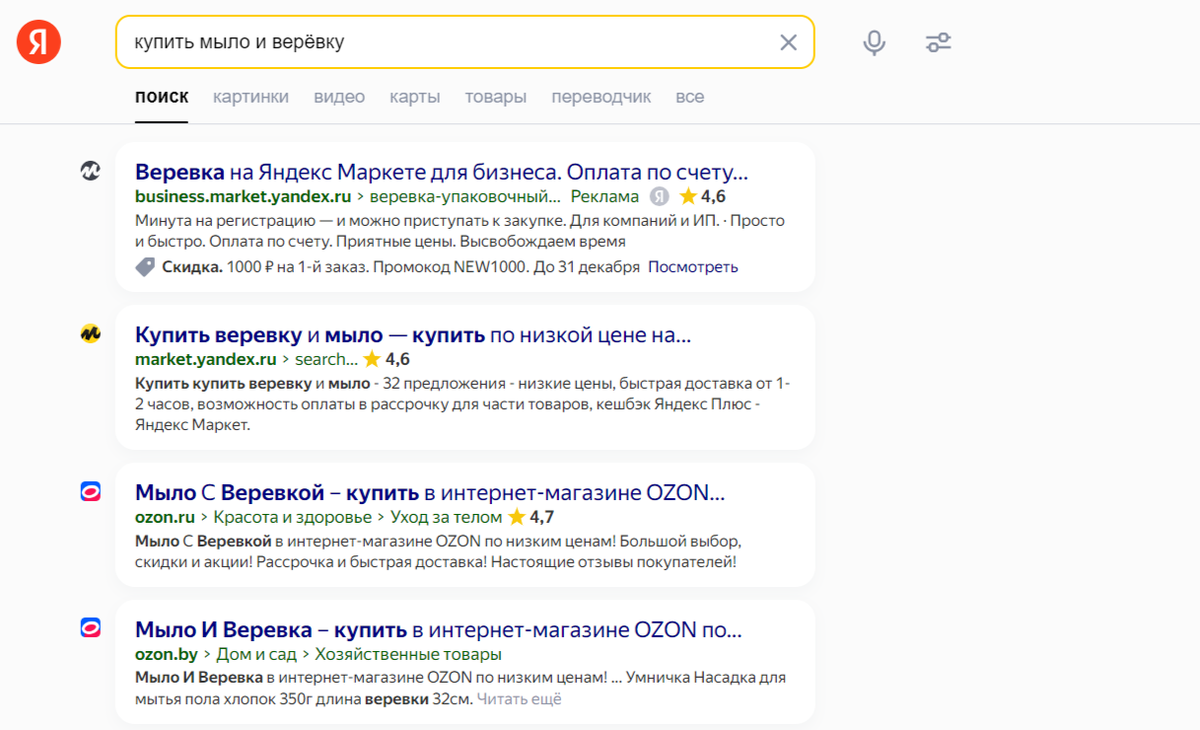Image resolution: width=1200 pixels, height=730 pixels.
Task: Open Мыло С Веревкой OZON result
Action: (430, 493)
